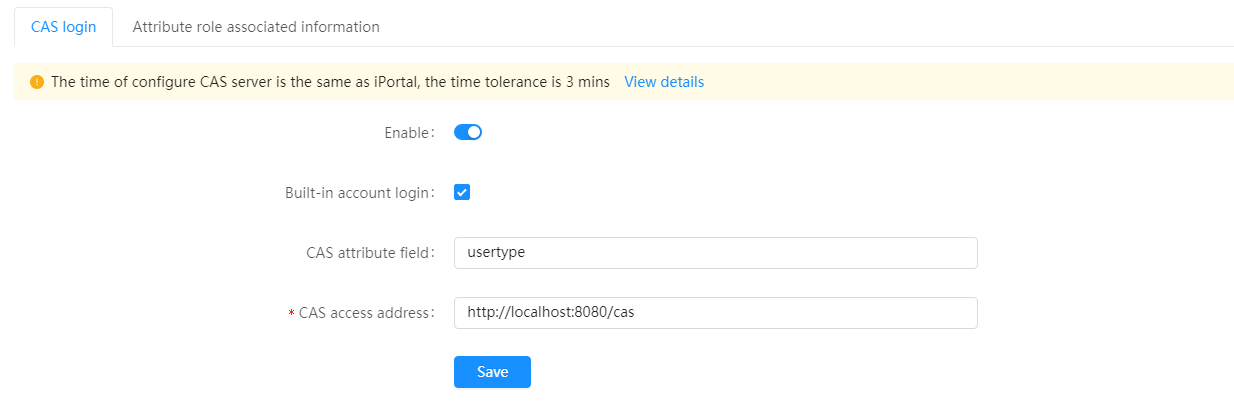Viewport: 1234px width, 404px height.
Task: Open the Attribute role associated information tab
Action: 256,27
